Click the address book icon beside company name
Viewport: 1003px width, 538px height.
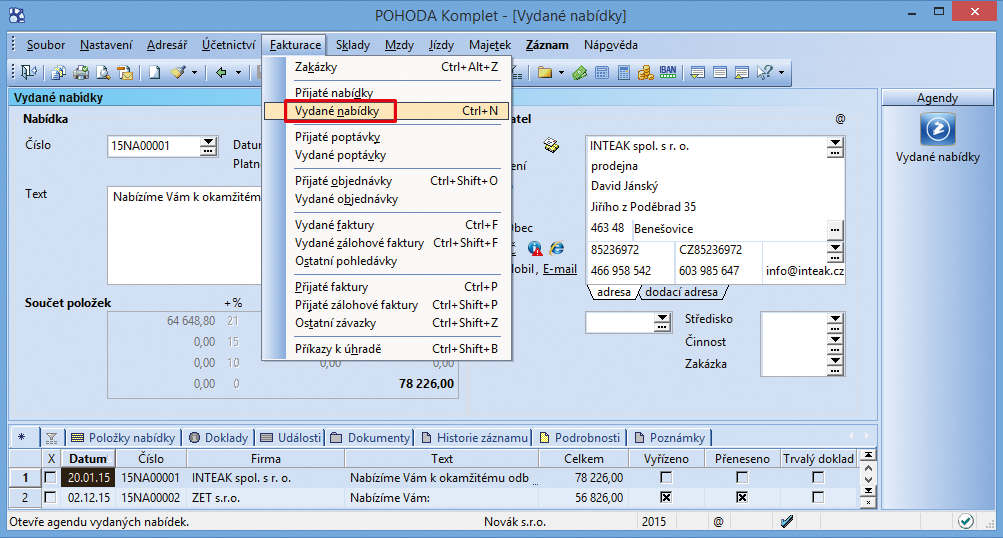[551, 145]
